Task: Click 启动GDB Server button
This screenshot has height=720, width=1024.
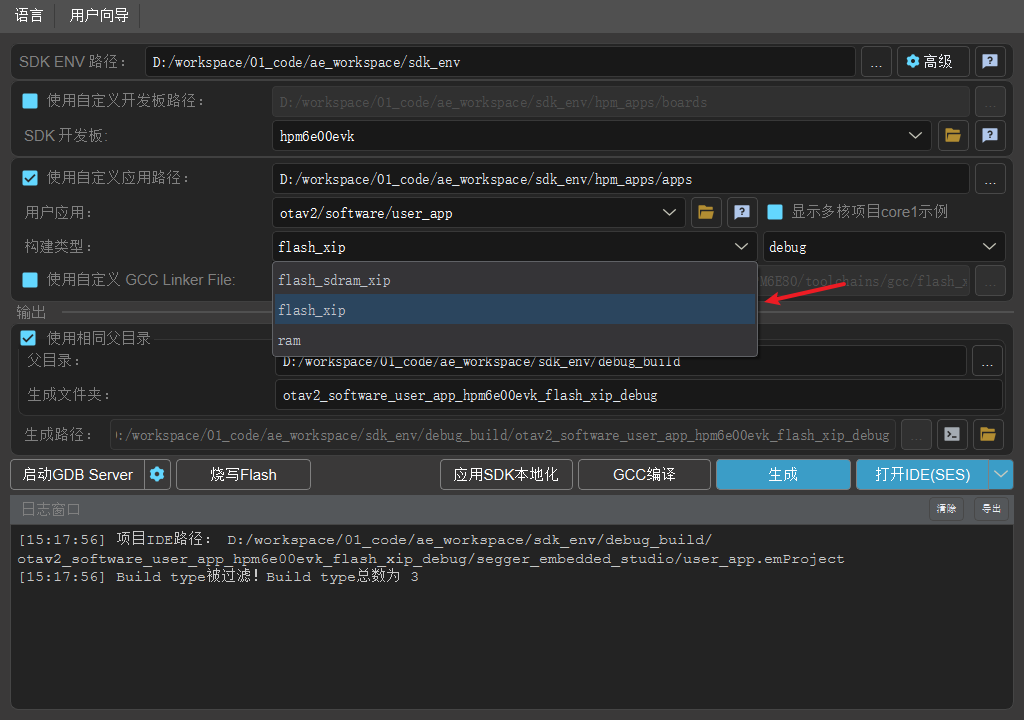Action: click(x=78, y=474)
